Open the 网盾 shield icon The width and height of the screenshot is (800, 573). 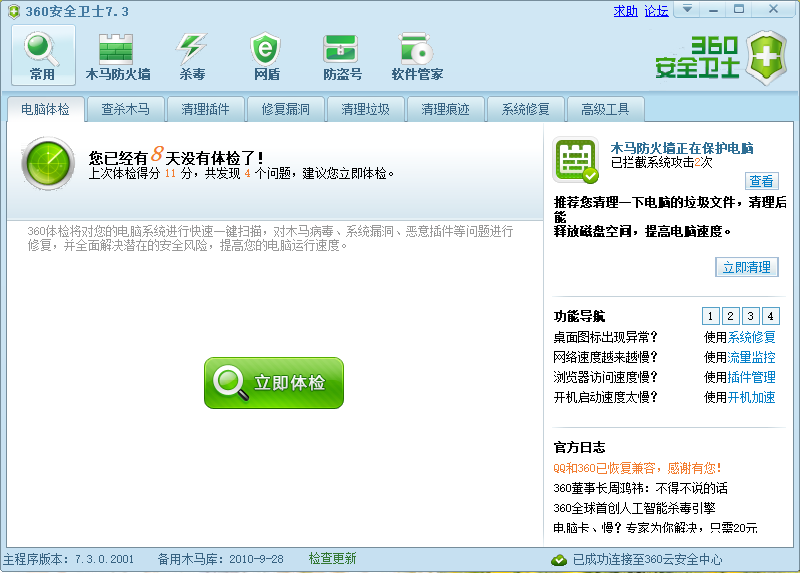coord(266,55)
